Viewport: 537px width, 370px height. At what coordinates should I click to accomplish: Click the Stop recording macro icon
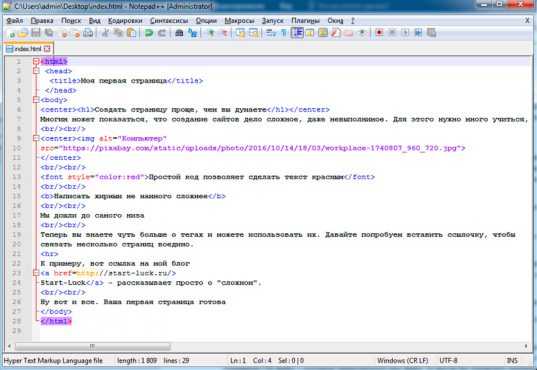click(x=392, y=33)
